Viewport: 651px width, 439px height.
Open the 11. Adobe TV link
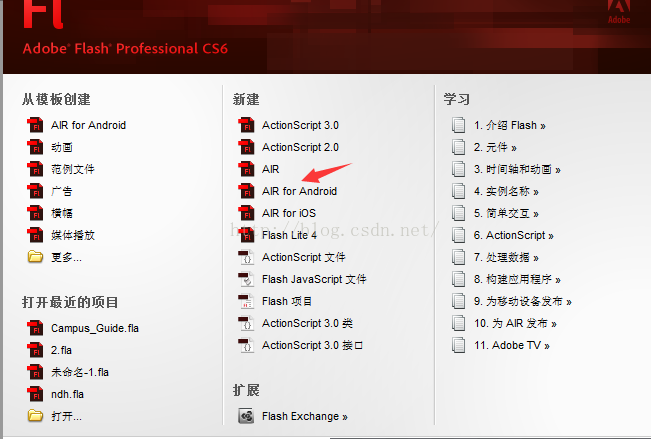tap(512, 345)
